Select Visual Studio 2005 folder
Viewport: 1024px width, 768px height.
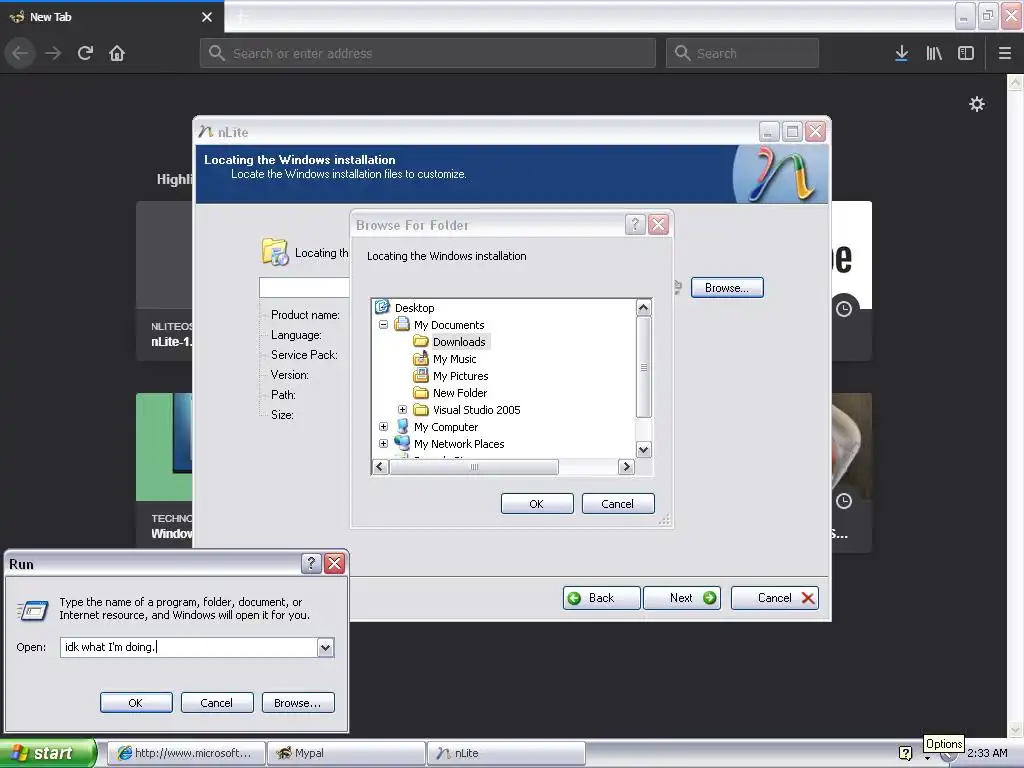click(x=476, y=409)
